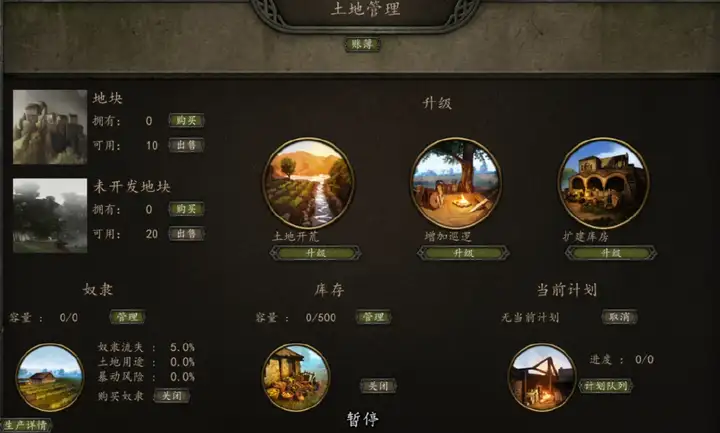The height and width of the screenshot is (433, 720).
Task: Click the 扩建库房 warehouse circular icon
Action: click(x=603, y=183)
